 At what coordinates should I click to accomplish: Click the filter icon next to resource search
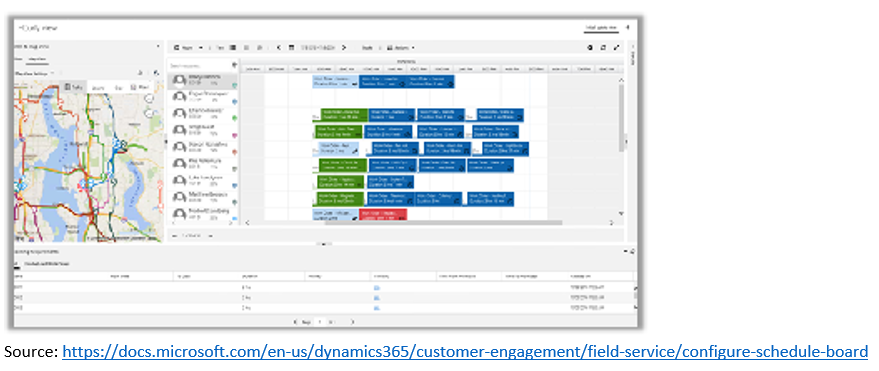pyautogui.click(x=234, y=66)
